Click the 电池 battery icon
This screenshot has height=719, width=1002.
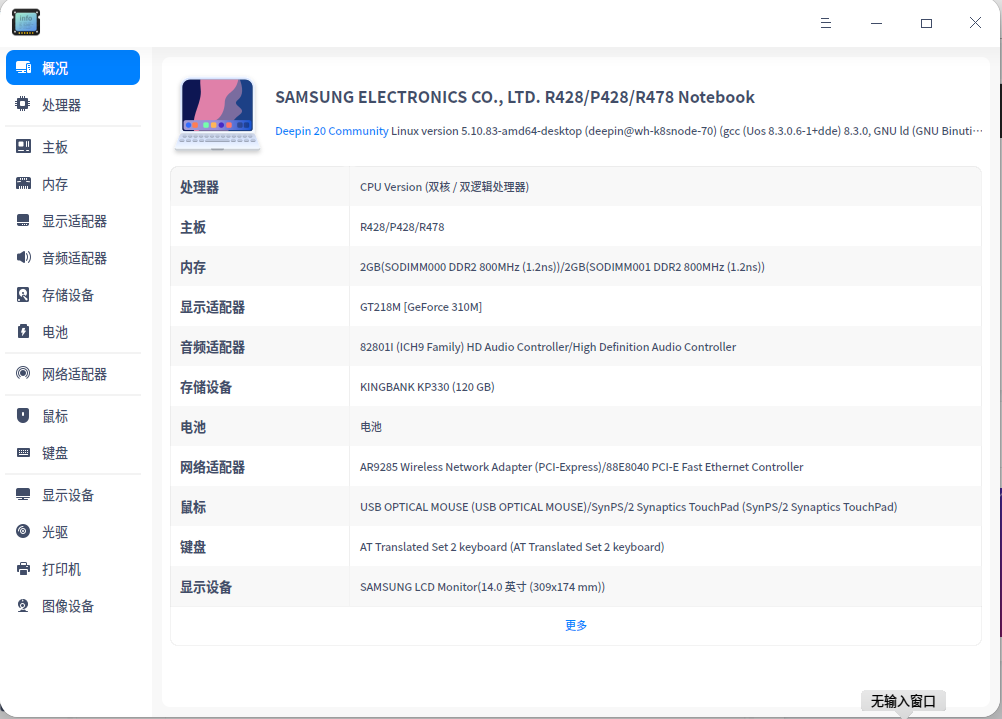(23, 331)
